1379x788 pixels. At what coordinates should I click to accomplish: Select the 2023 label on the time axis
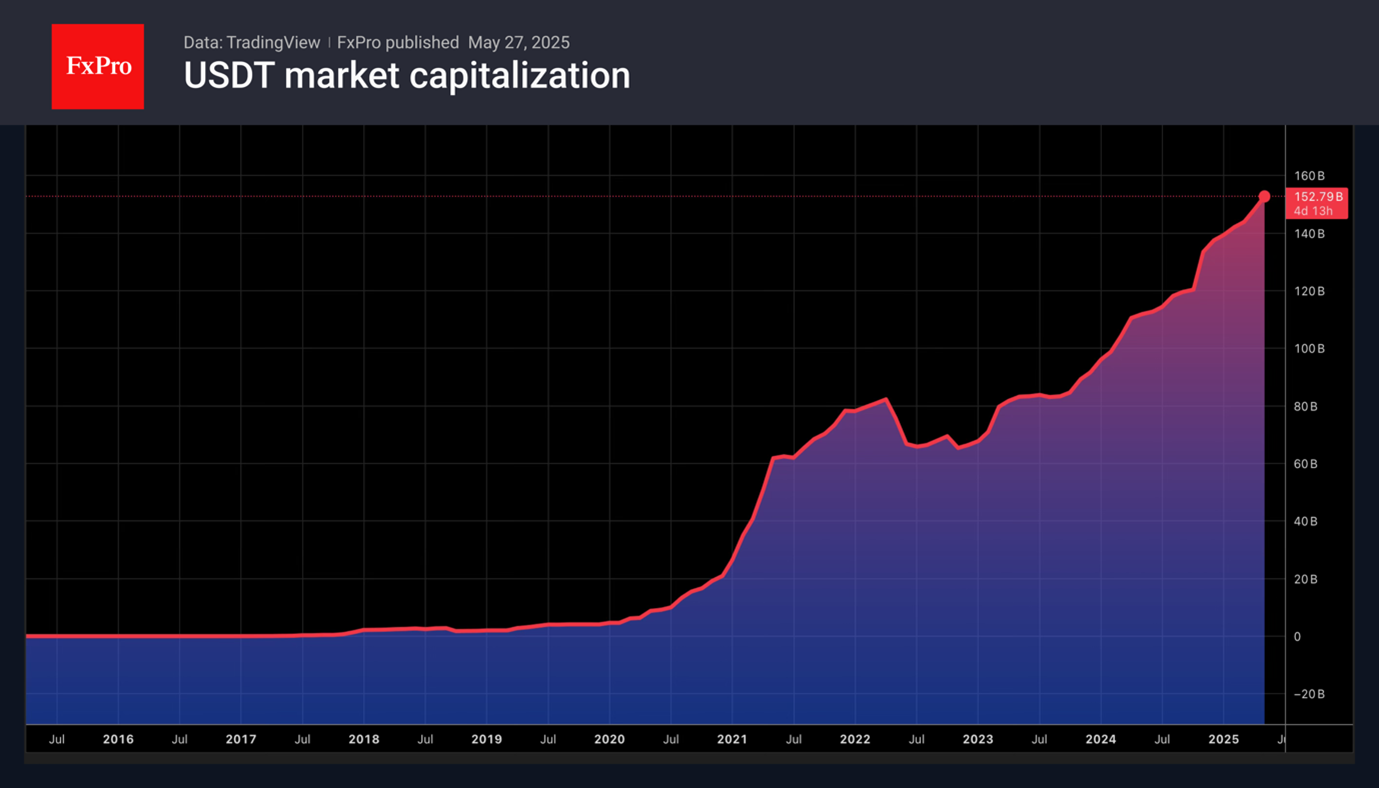[978, 740]
